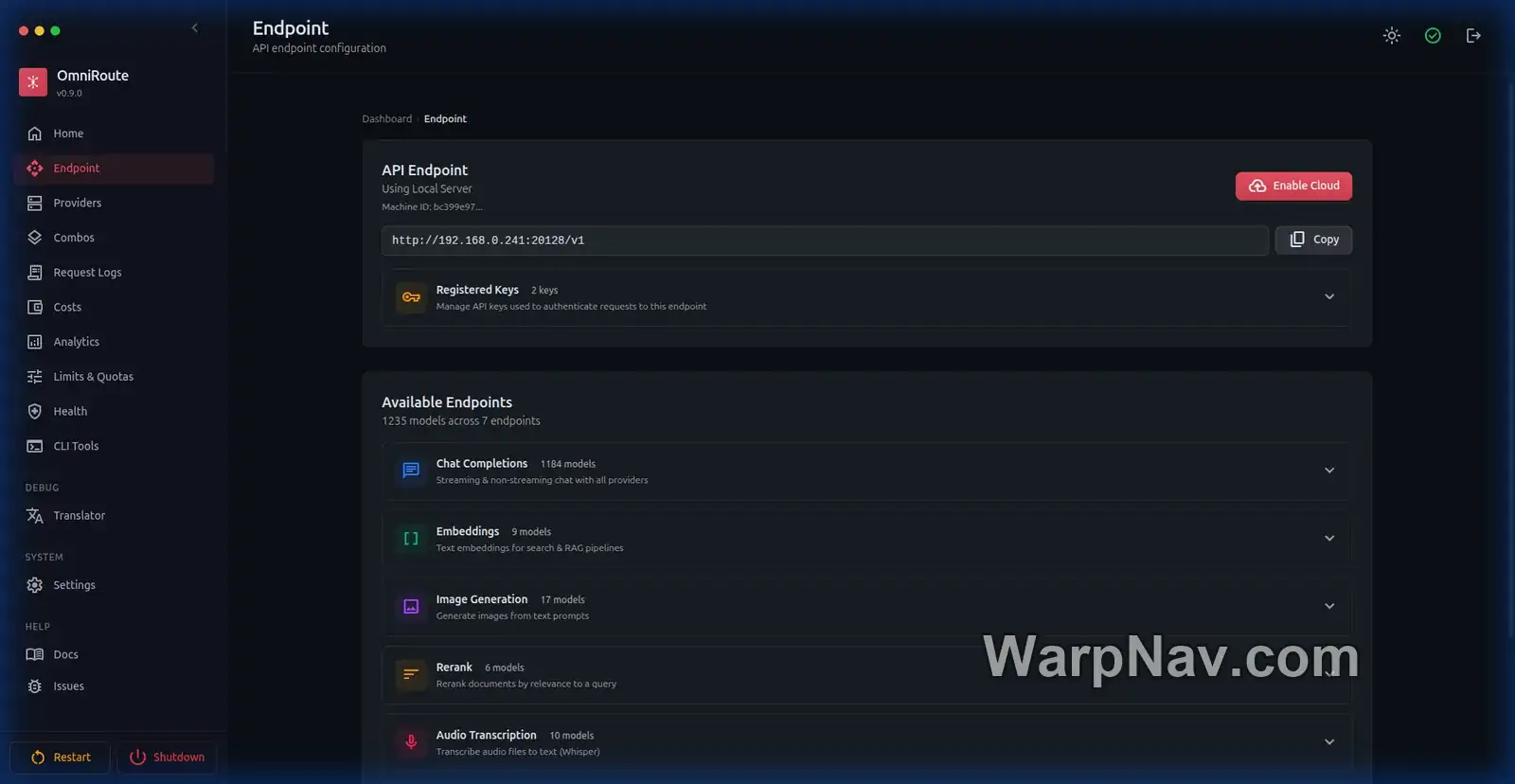Click the Docs book icon
1515x784 pixels.
35,654
